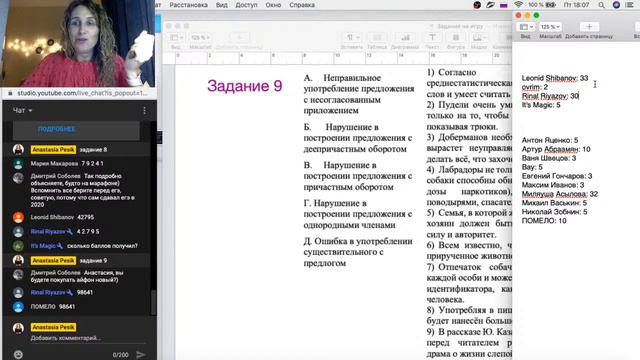Click option Д. Ошибка в употреблении существительного
640x360 pixels.
coord(358,252)
